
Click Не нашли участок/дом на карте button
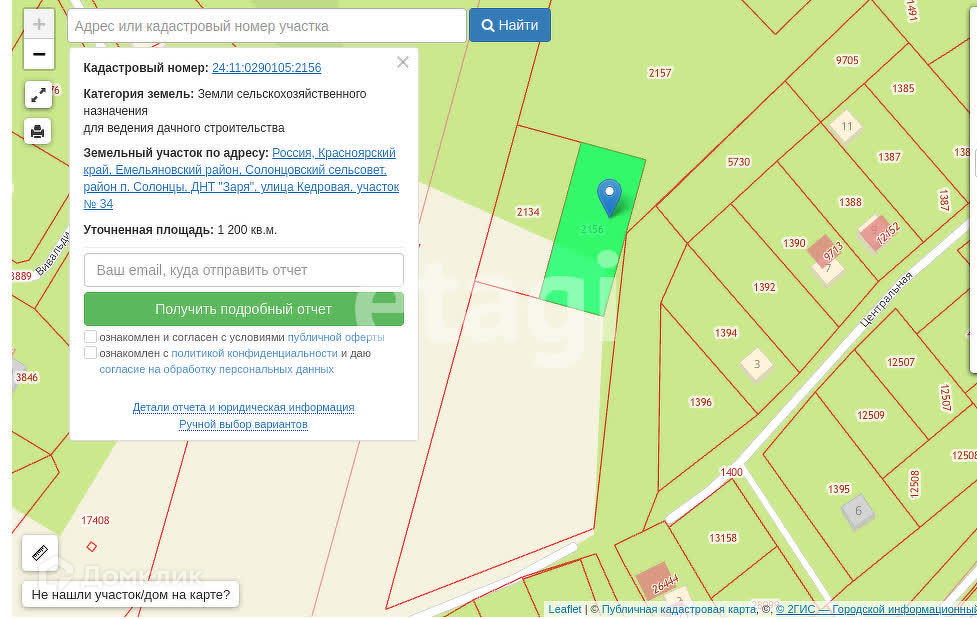click(x=131, y=595)
